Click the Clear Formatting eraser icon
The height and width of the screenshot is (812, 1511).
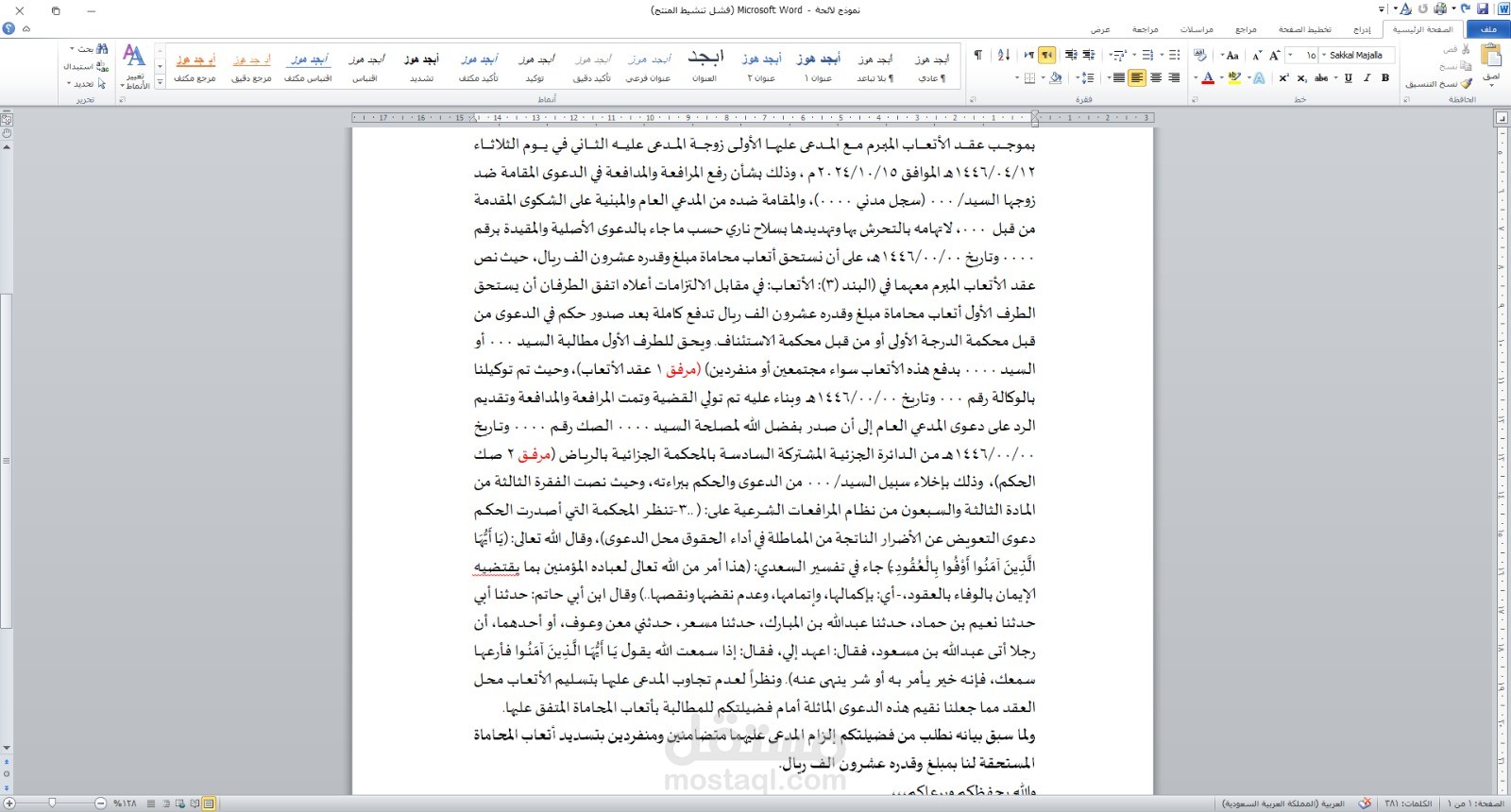(1199, 54)
